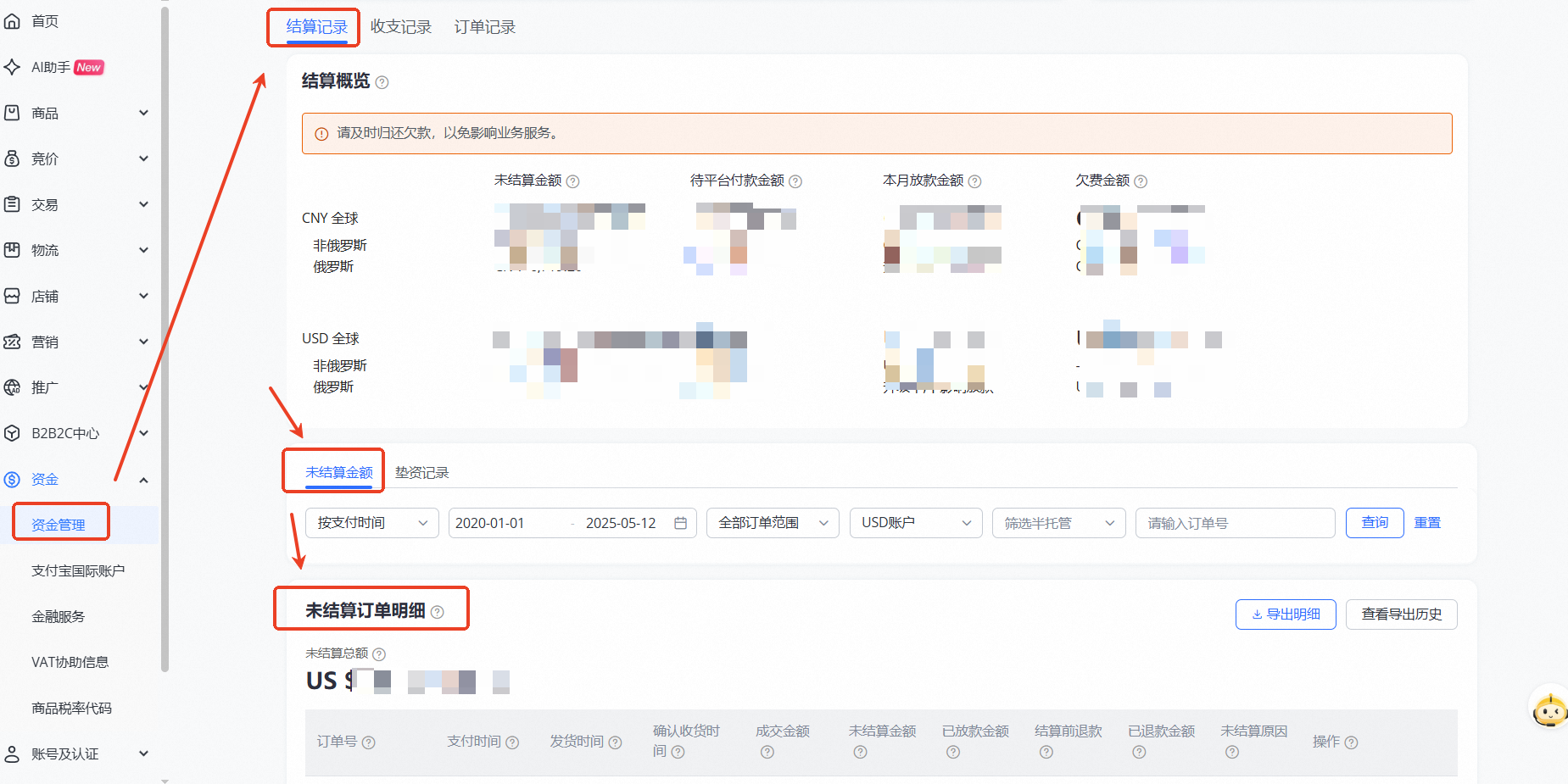The width and height of the screenshot is (1568, 784).
Task: Select the 物流 logistics icon in sidebar
Action: coord(13,250)
